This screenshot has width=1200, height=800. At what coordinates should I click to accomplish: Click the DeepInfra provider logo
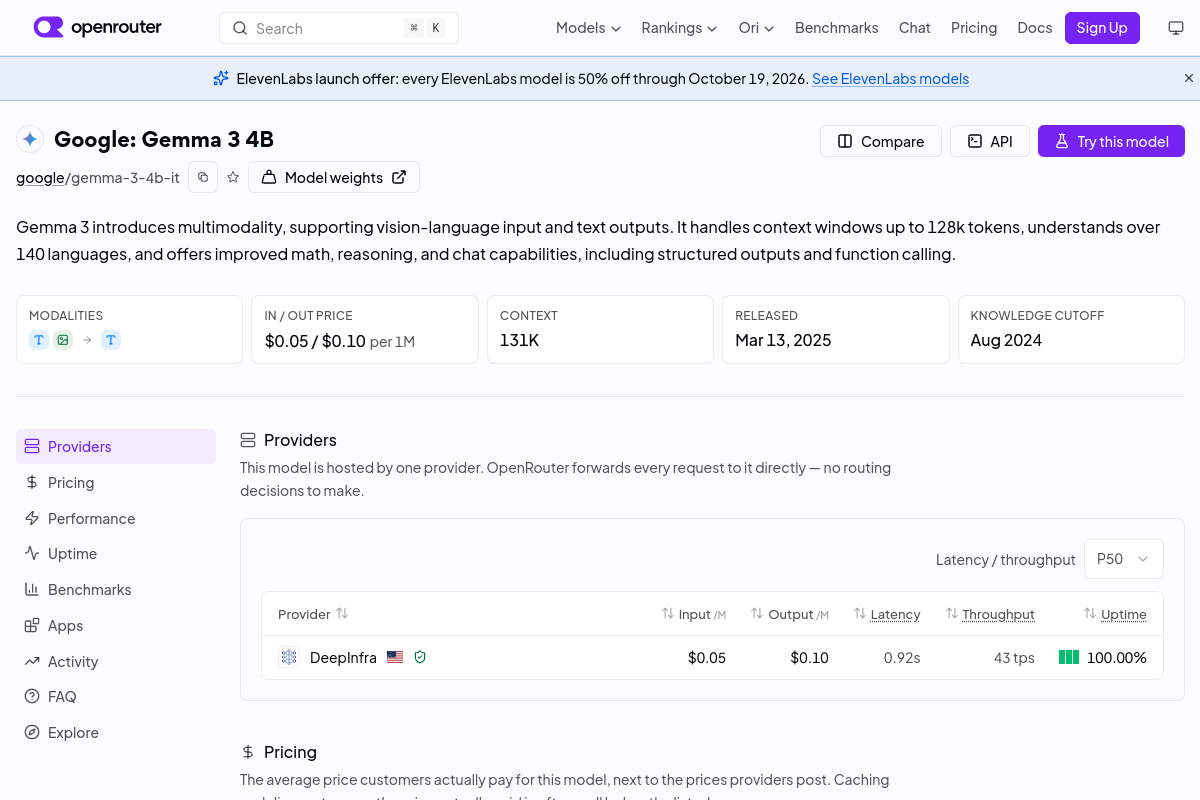[289, 657]
